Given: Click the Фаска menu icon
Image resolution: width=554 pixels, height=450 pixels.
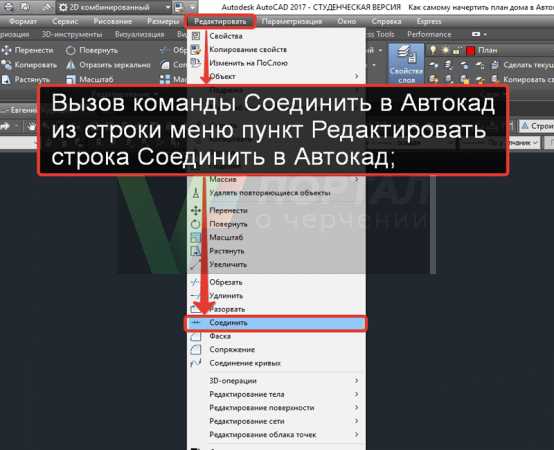Looking at the screenshot, I should tap(196, 336).
